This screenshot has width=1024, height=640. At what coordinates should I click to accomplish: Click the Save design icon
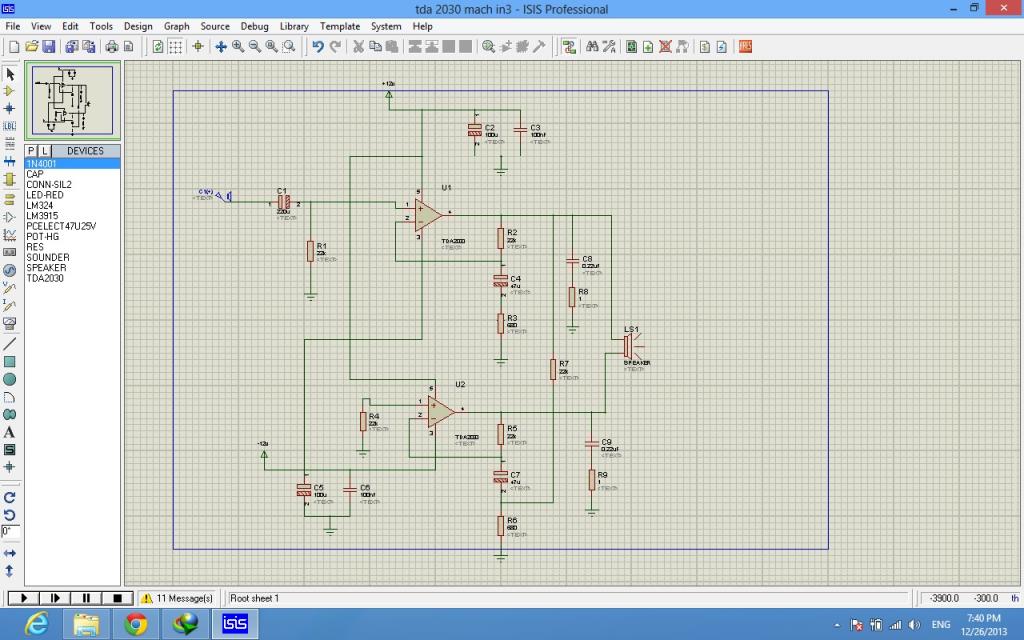pos(48,46)
